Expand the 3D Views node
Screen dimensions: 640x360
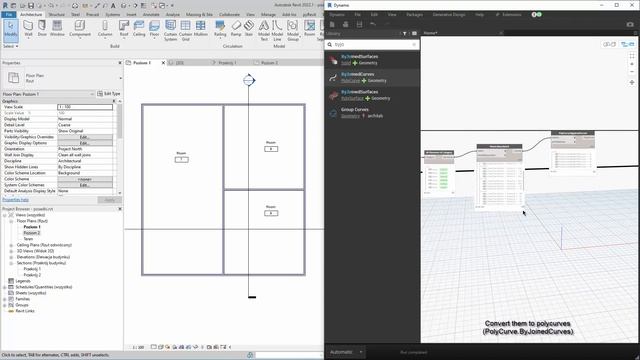point(11,251)
